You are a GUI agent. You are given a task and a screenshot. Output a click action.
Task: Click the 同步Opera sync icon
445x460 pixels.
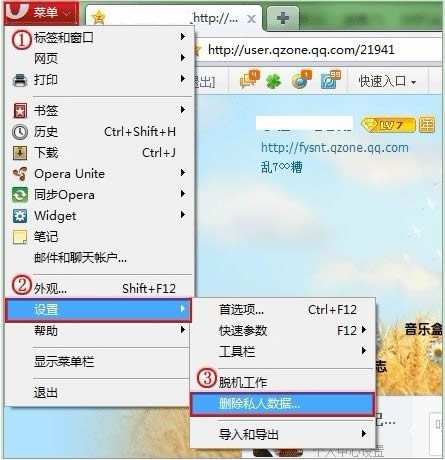pyautogui.click(x=20, y=195)
